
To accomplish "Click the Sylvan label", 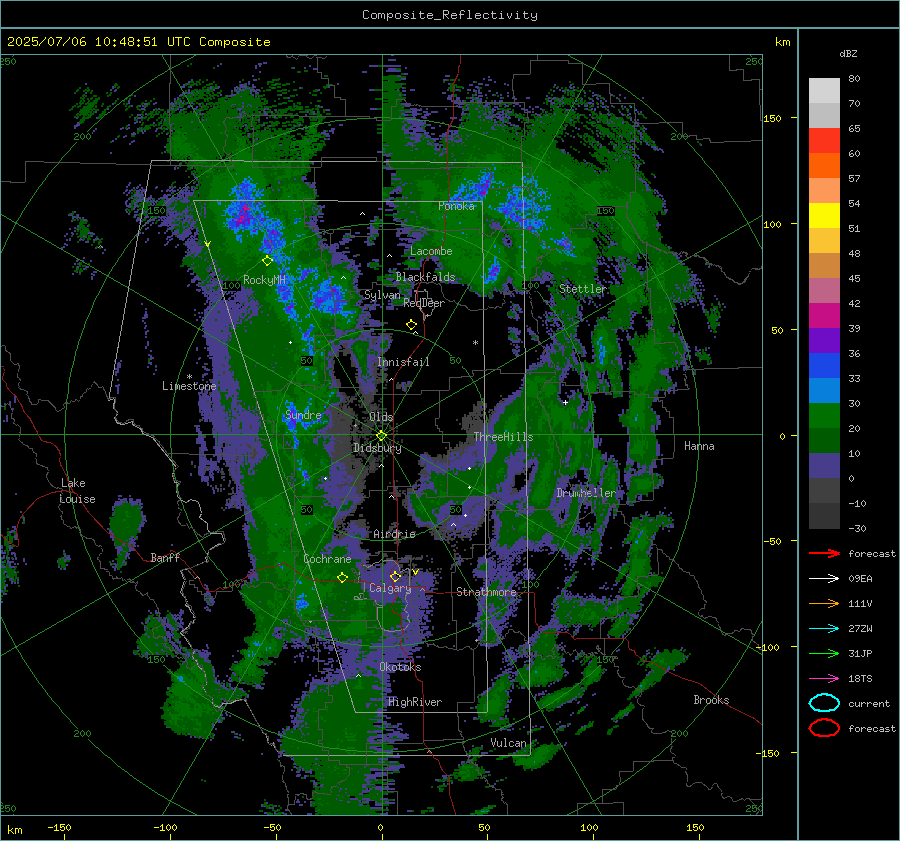I will click(382, 295).
